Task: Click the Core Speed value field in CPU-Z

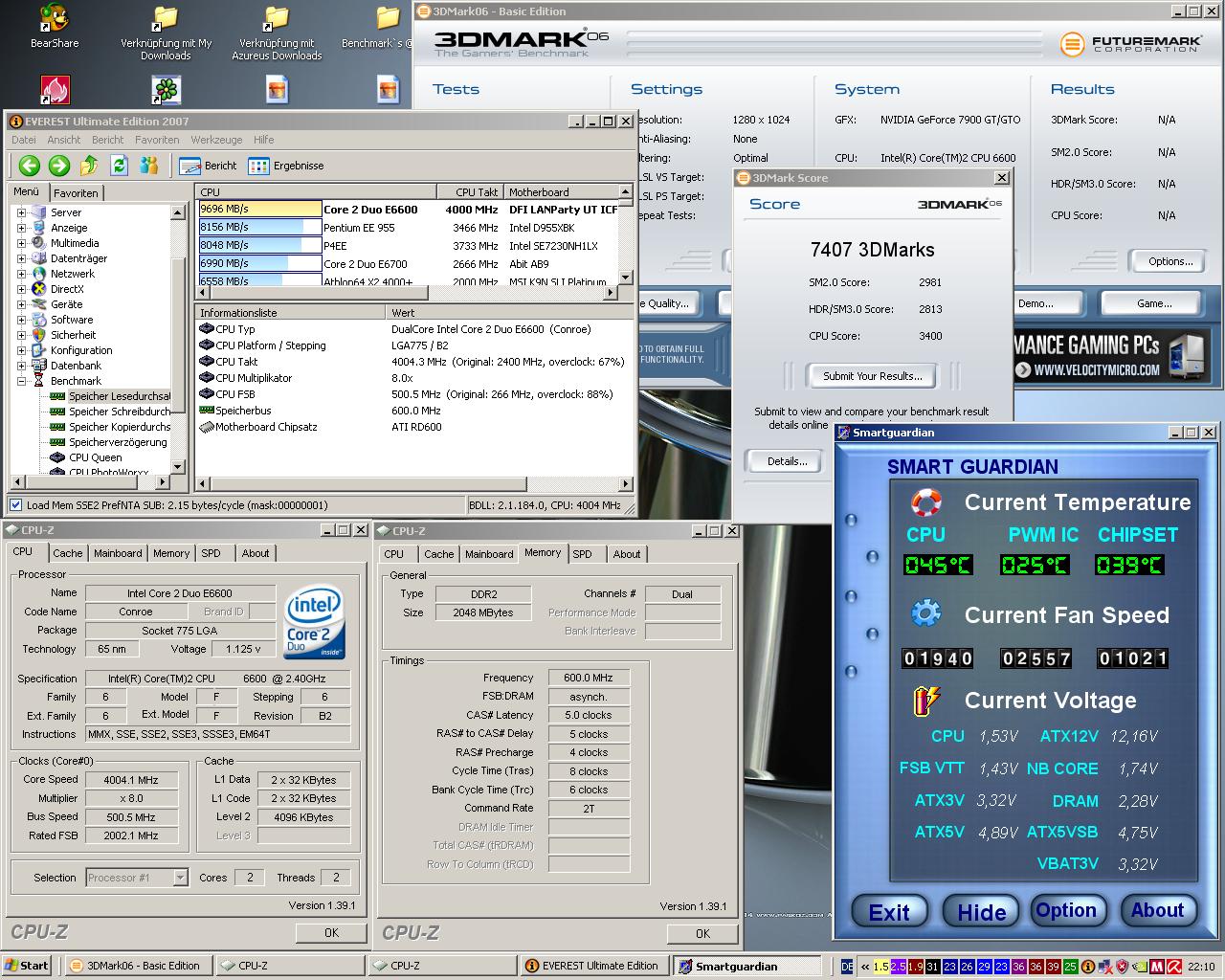Action: pos(132,780)
